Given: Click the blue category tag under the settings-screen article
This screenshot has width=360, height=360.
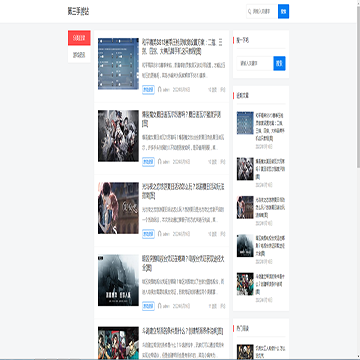Looking at the screenshot, I should point(148,90).
